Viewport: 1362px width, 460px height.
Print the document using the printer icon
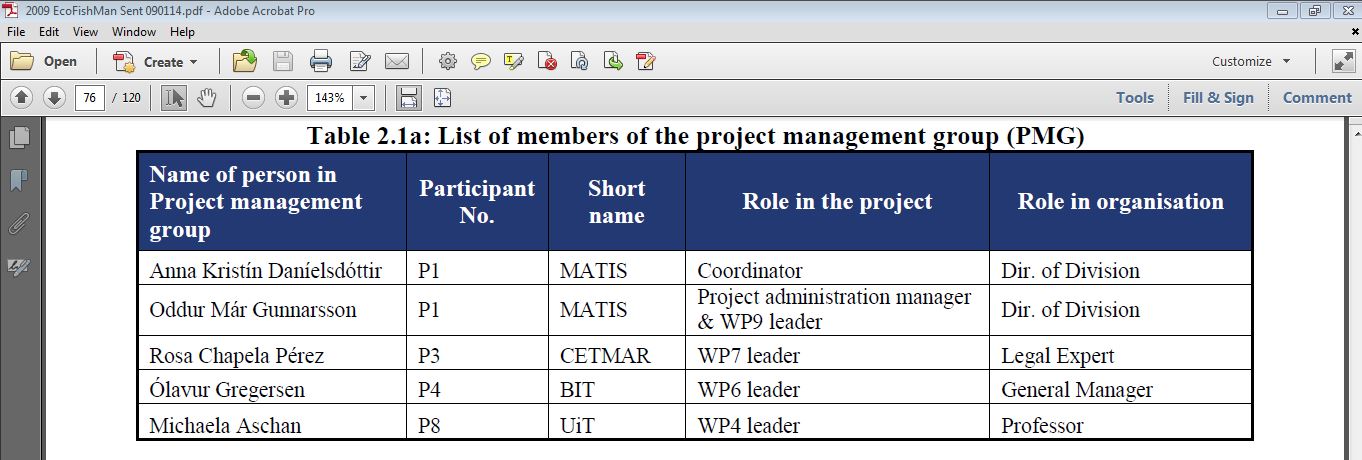click(x=321, y=61)
